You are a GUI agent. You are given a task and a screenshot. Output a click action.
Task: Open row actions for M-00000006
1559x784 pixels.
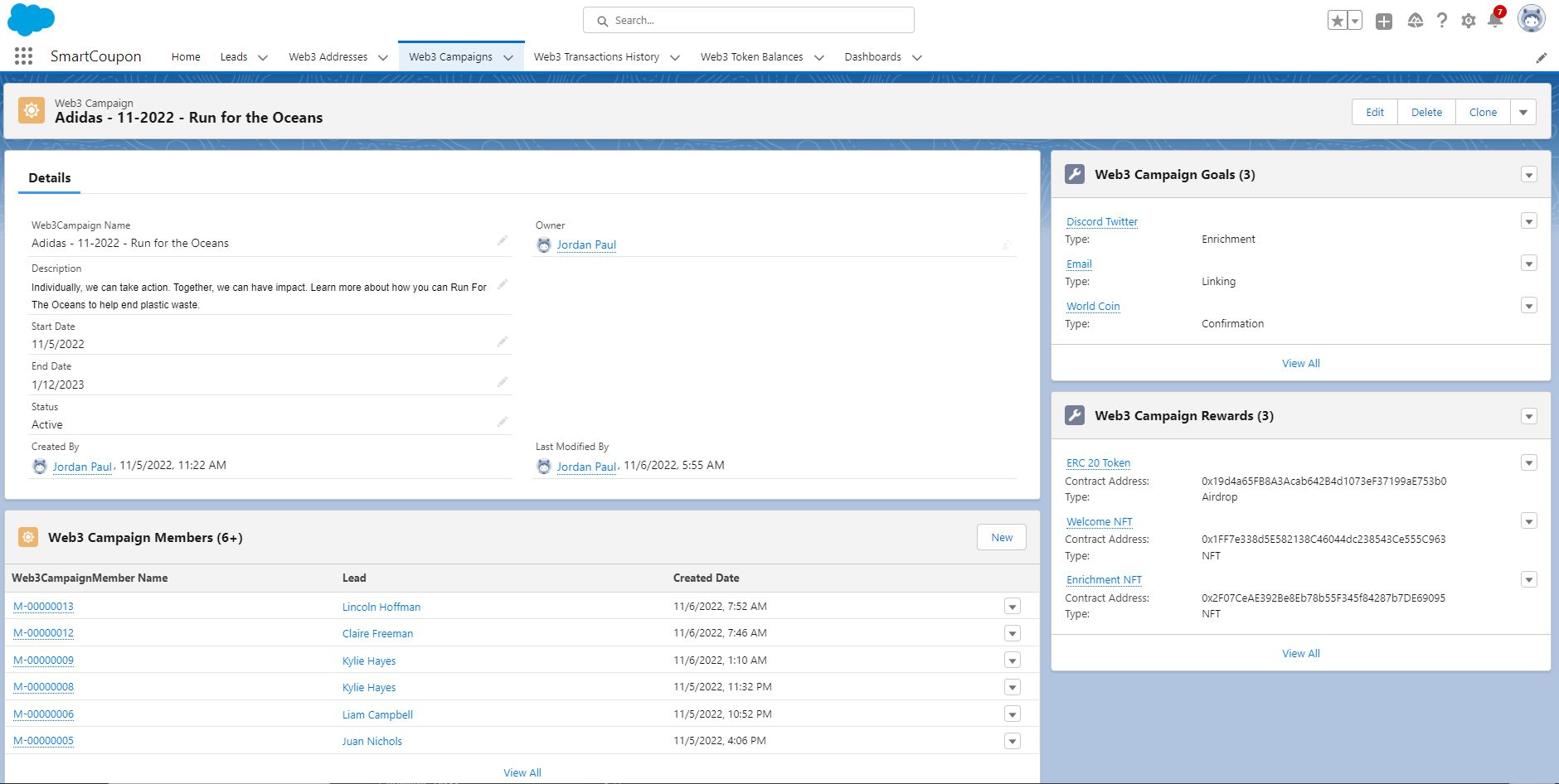pos(1013,714)
